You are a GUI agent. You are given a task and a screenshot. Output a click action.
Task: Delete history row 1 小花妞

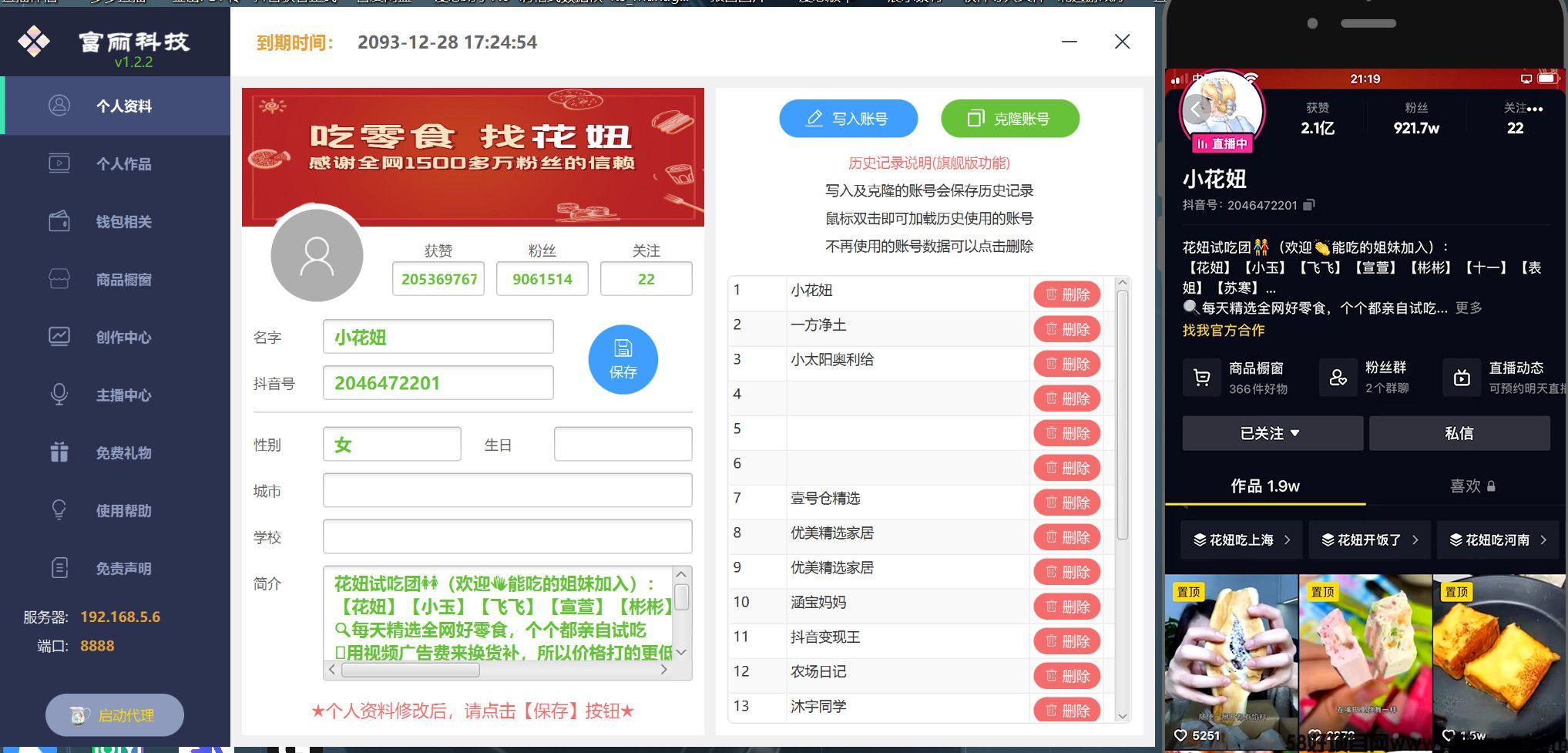click(1067, 294)
